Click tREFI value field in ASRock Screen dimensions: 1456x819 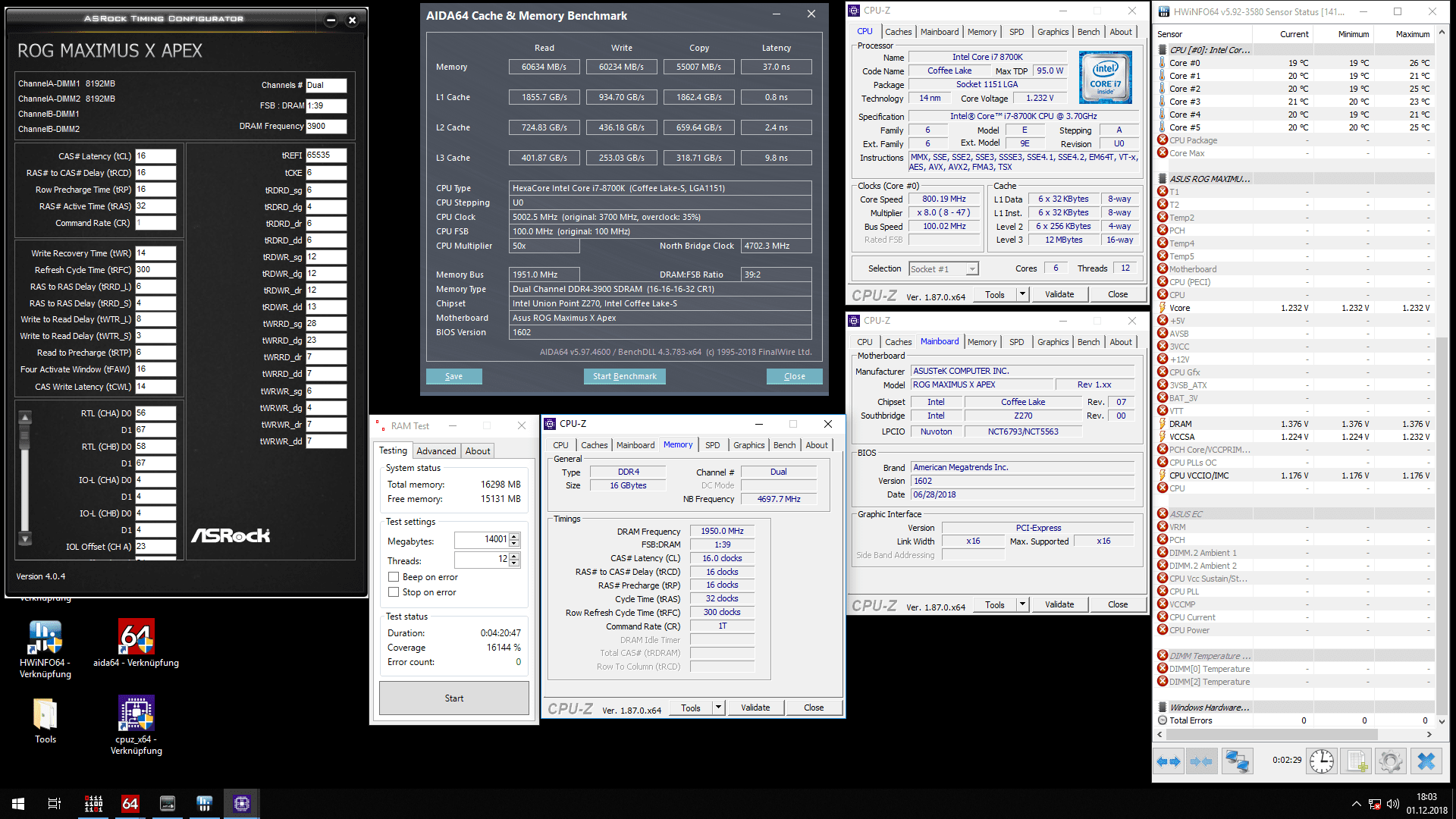(x=326, y=155)
